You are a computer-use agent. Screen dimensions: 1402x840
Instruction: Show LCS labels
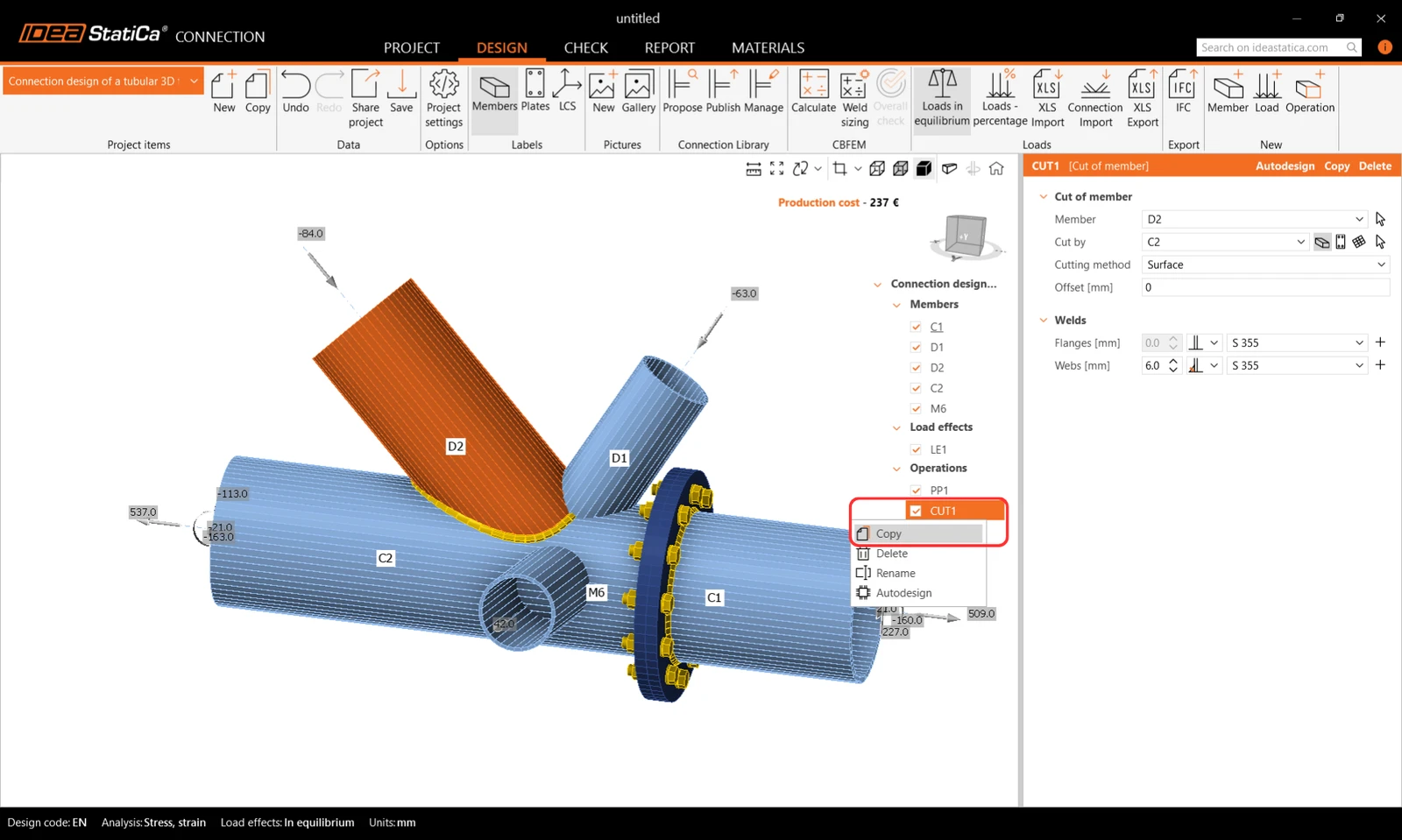point(568,92)
